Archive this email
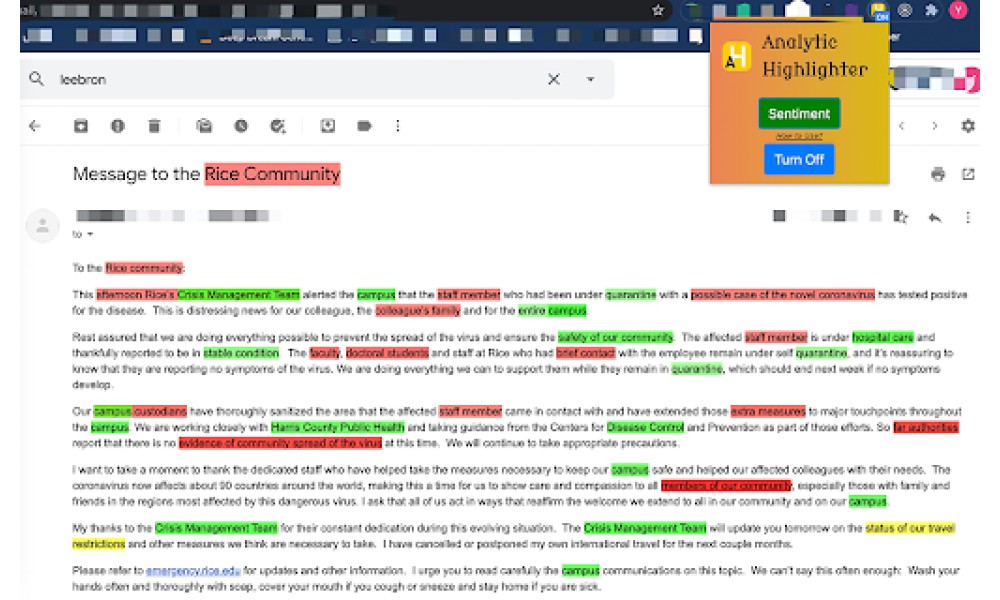This screenshot has height=600, width=1000. (81, 126)
